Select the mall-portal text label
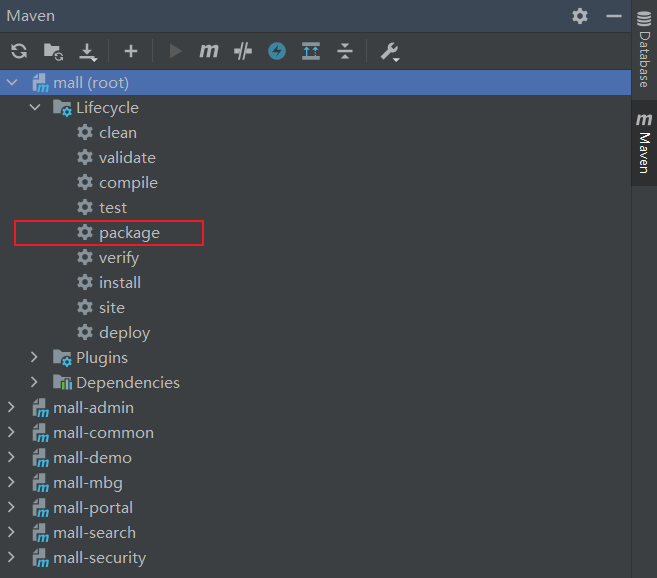 [x=93, y=508]
